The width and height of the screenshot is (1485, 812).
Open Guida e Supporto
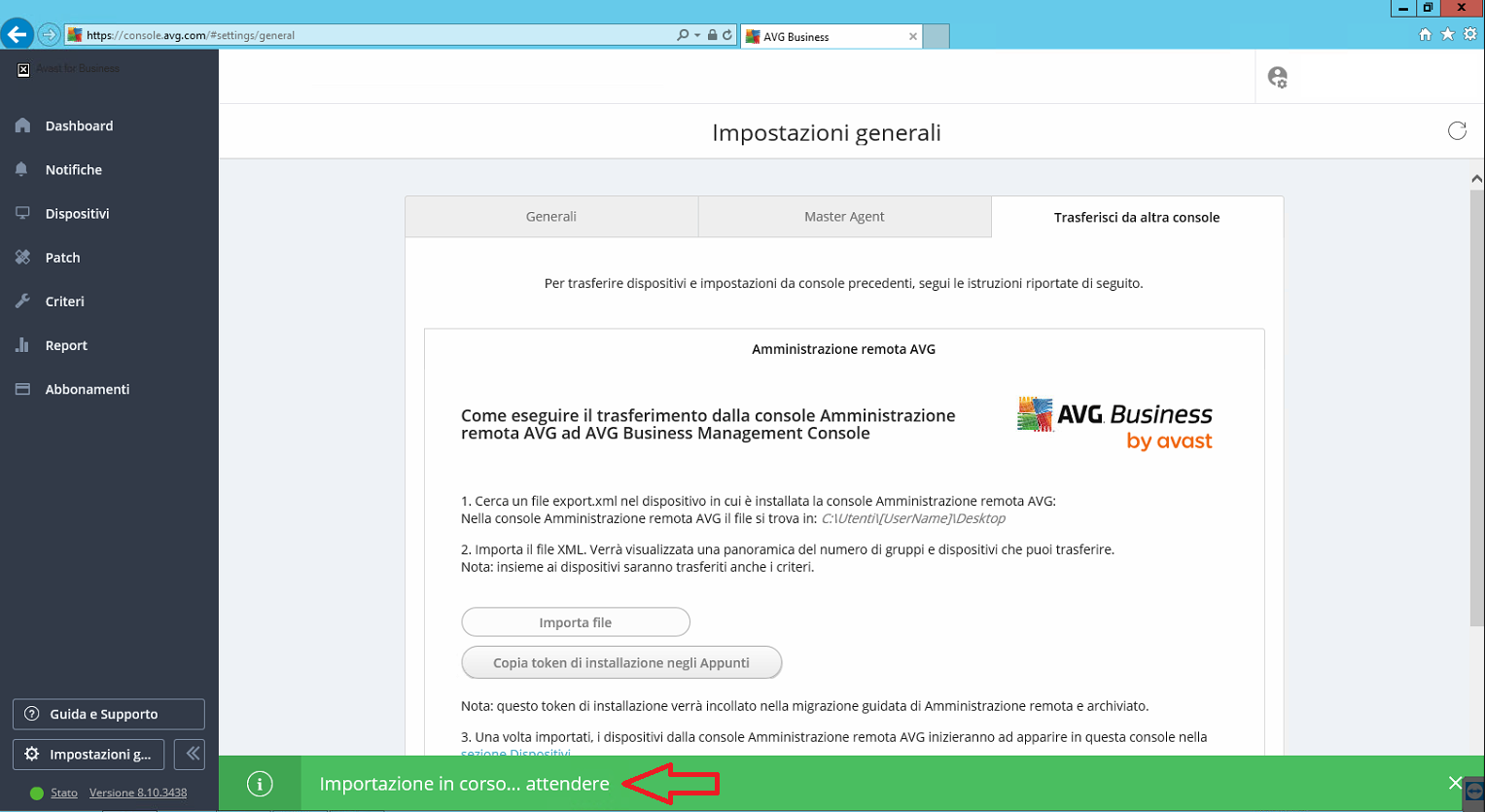[x=109, y=714]
